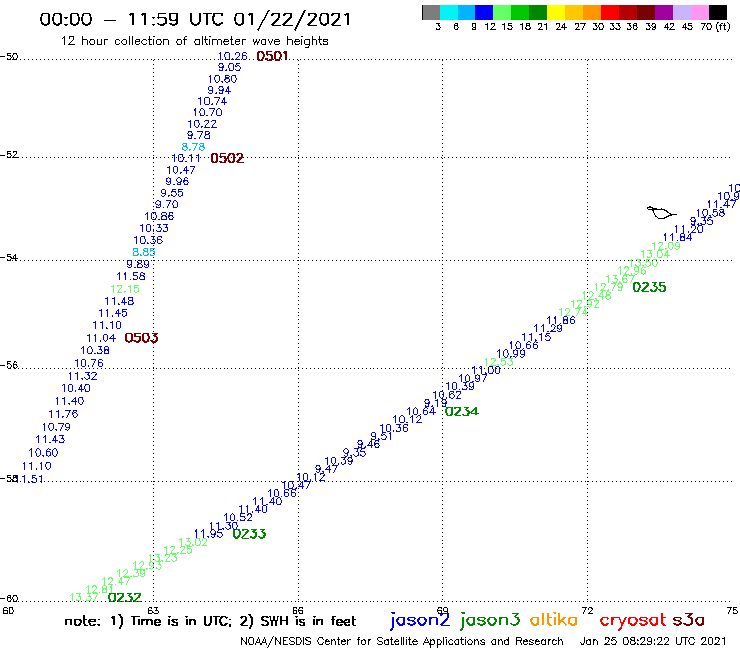Click the green value 12.53
Image resolution: width=740 pixels, height=650 pixels.
(x=499, y=362)
